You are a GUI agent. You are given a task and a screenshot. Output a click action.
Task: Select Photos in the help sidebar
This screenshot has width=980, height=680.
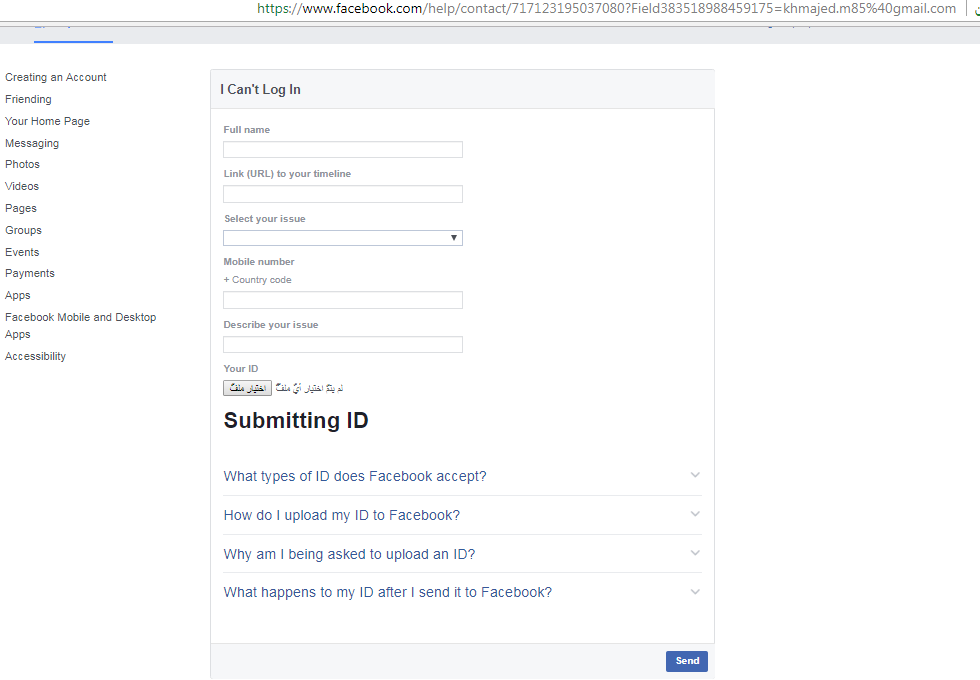[x=22, y=164]
